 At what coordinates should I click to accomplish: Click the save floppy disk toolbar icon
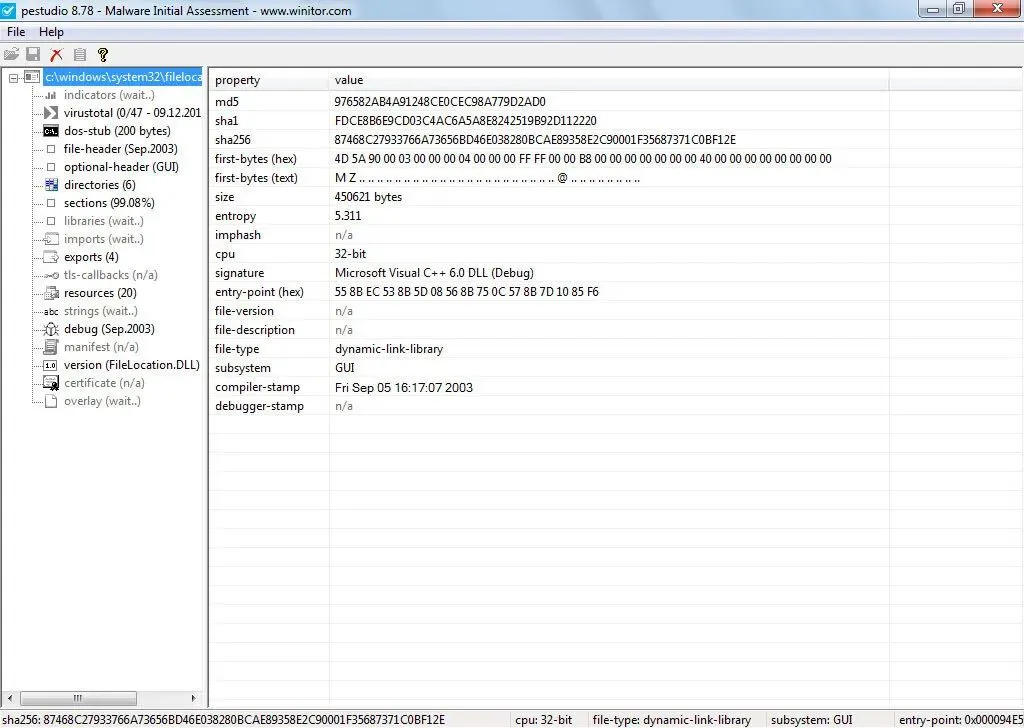(x=33, y=55)
